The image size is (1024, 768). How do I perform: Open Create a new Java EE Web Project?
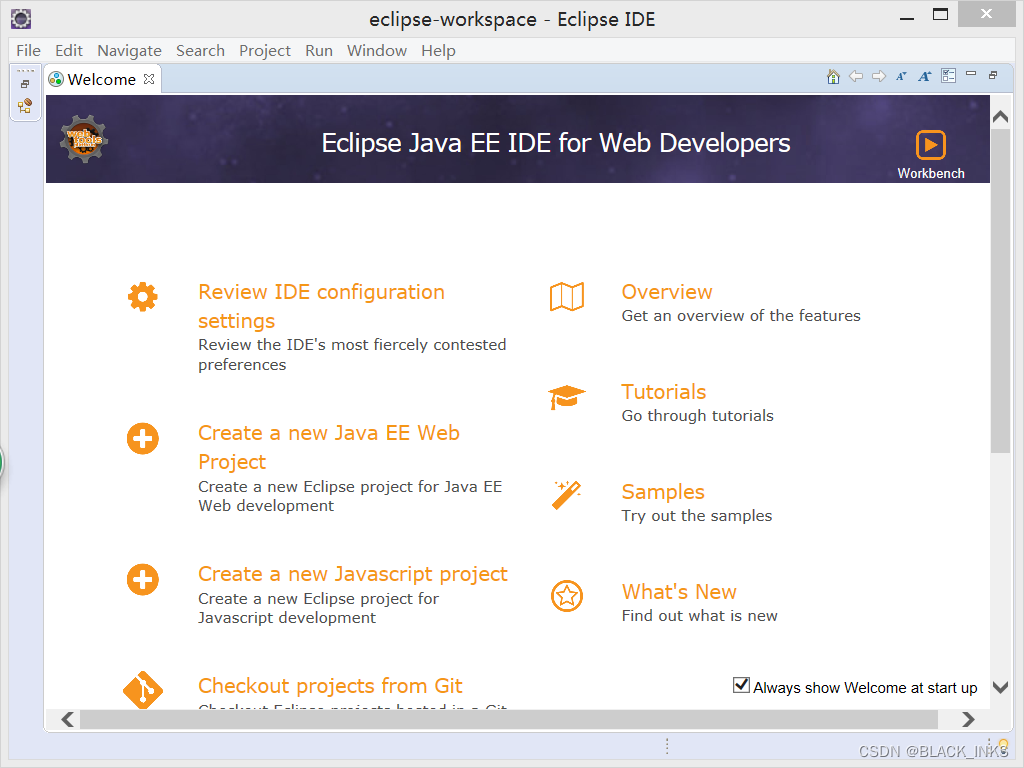pos(329,447)
